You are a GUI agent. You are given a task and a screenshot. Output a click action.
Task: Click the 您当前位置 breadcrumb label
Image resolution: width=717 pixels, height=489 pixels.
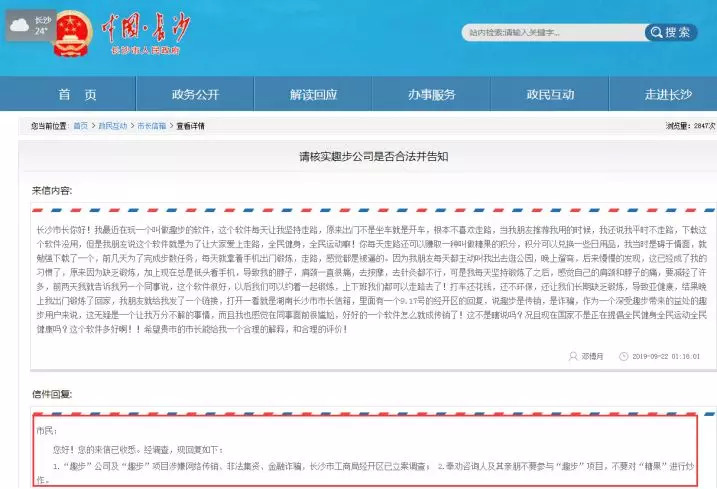click(49, 126)
